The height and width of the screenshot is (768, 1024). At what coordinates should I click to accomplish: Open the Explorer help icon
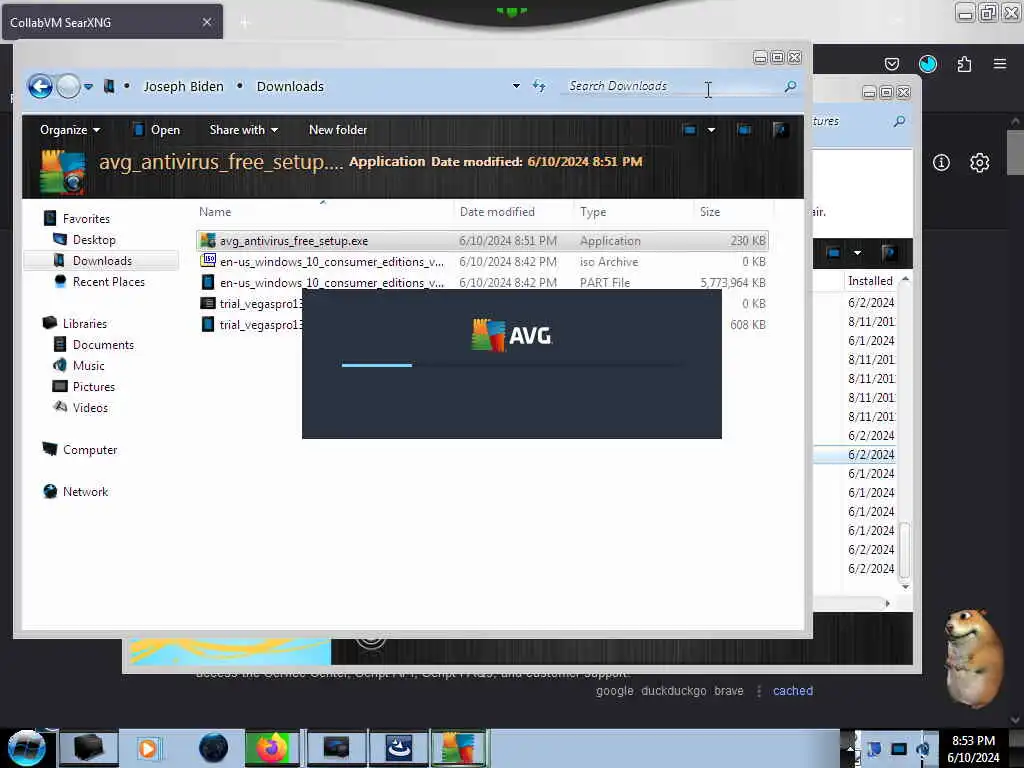coord(779,130)
